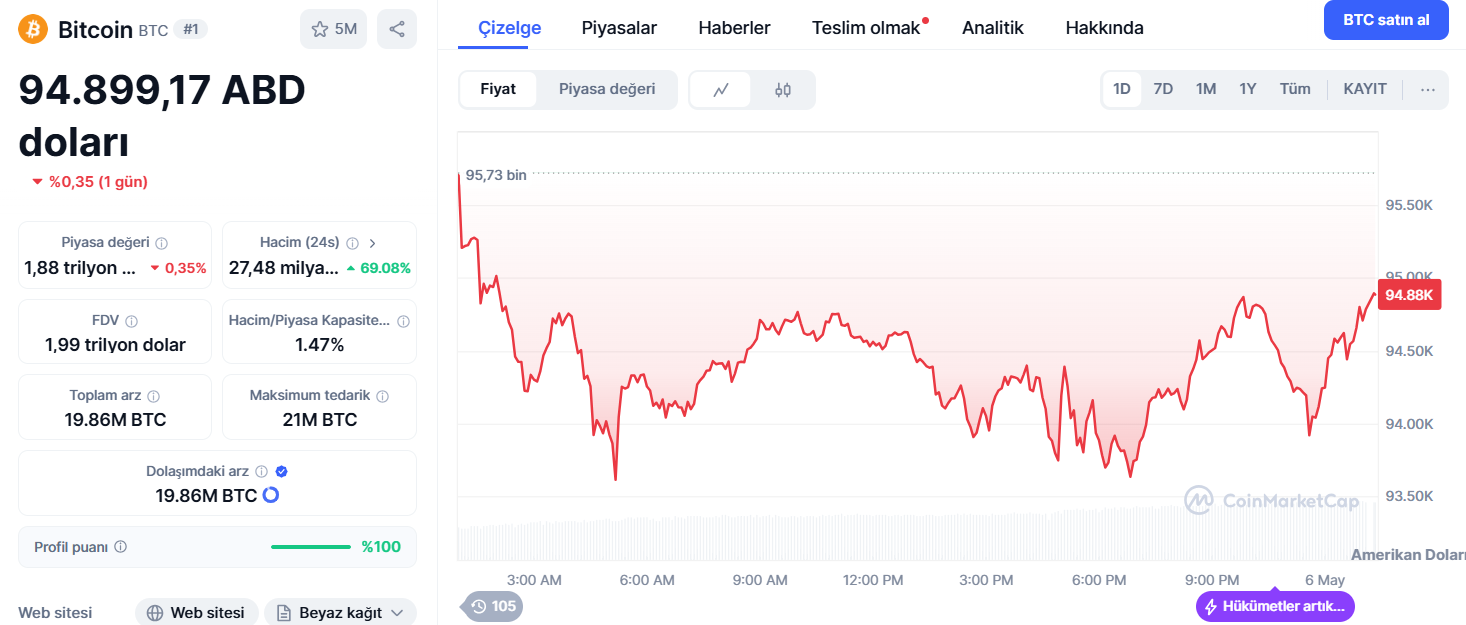Show info icon next to Dolaşımdaki arz
Viewport: 1466px width, 625px height.
click(x=261, y=471)
